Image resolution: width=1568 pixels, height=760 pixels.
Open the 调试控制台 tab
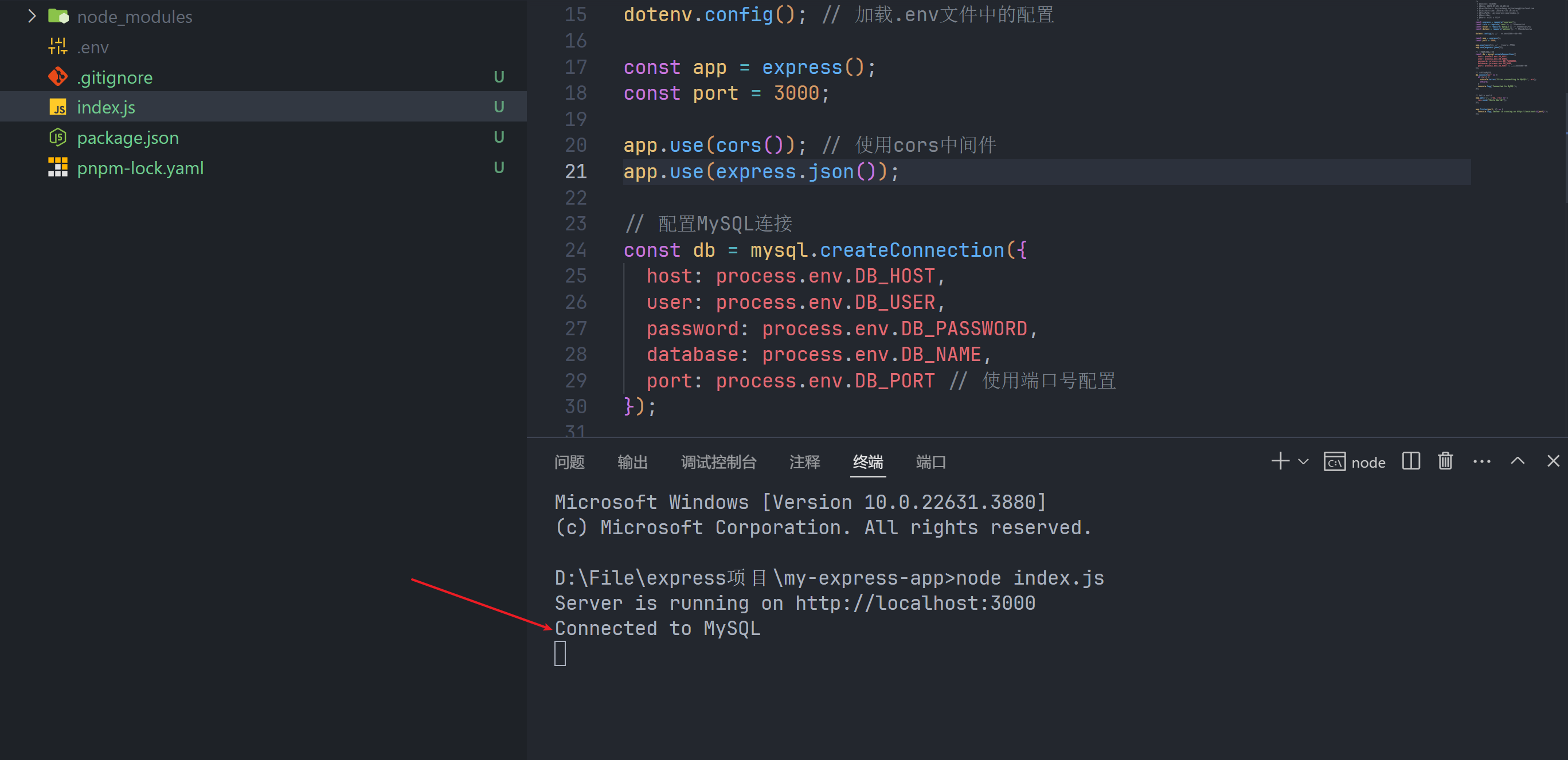click(x=718, y=463)
